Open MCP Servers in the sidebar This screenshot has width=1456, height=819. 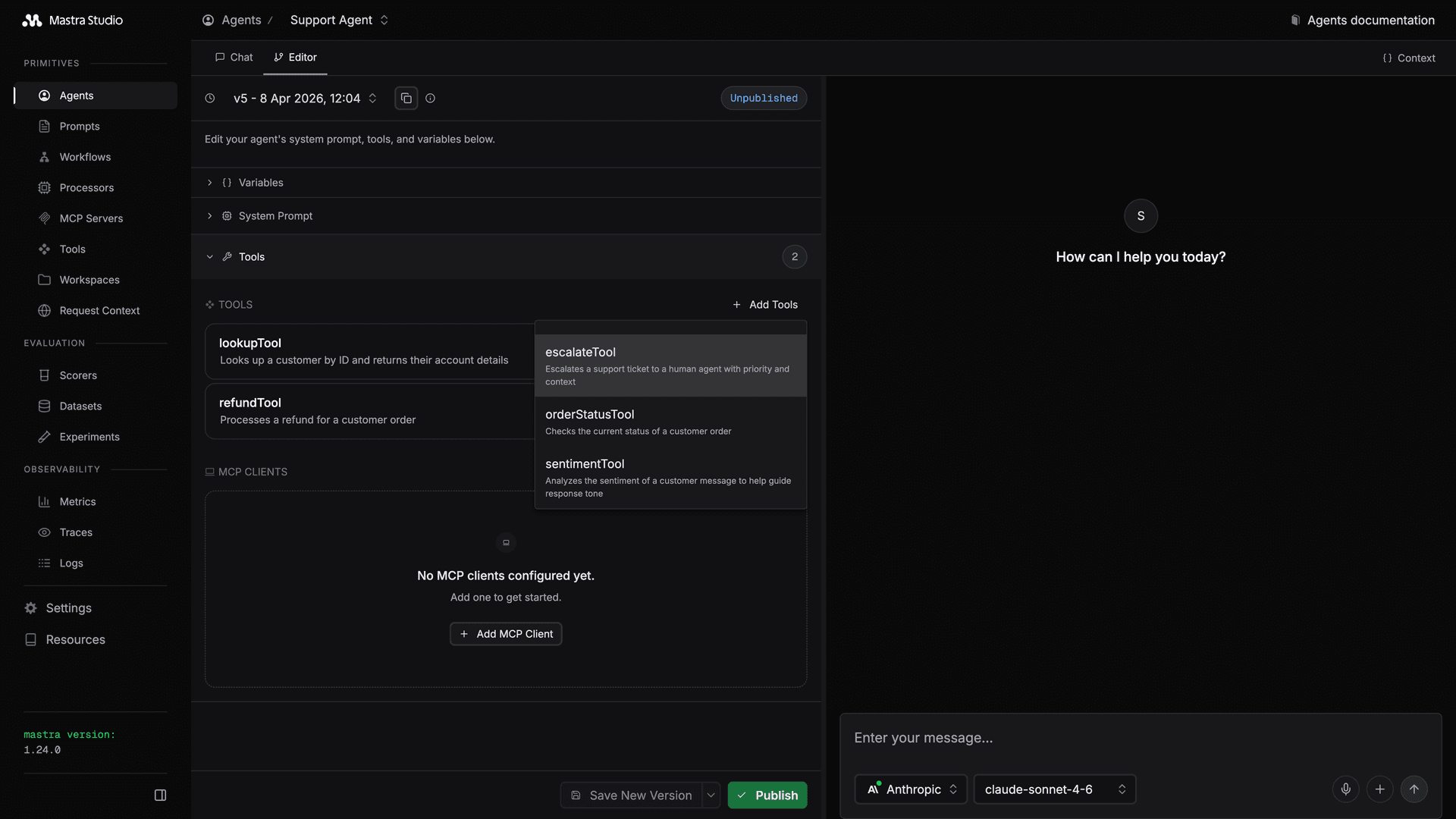click(91, 218)
